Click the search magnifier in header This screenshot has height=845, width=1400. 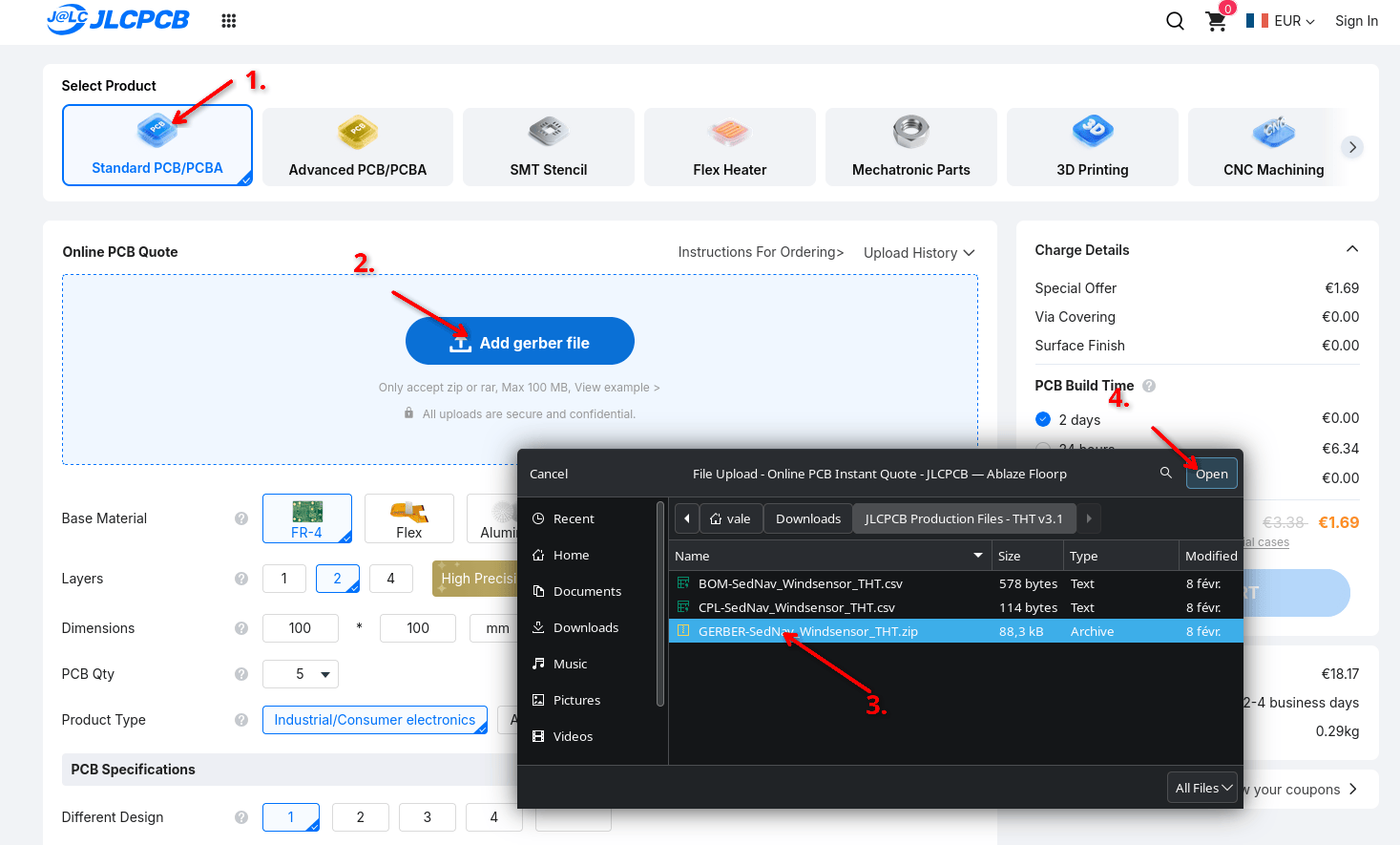(x=1175, y=21)
